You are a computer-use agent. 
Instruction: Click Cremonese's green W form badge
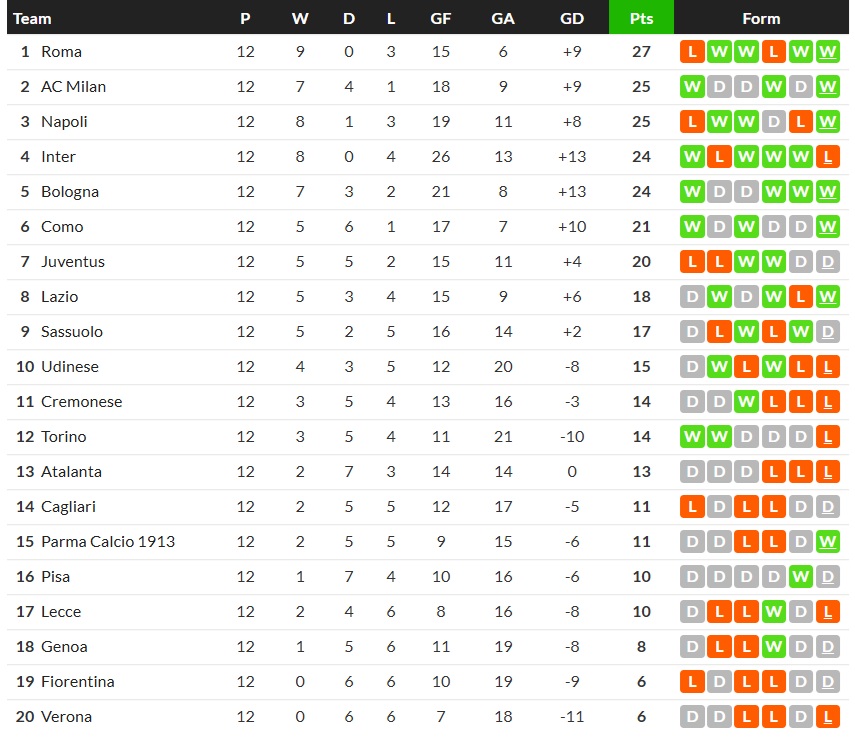[746, 402]
